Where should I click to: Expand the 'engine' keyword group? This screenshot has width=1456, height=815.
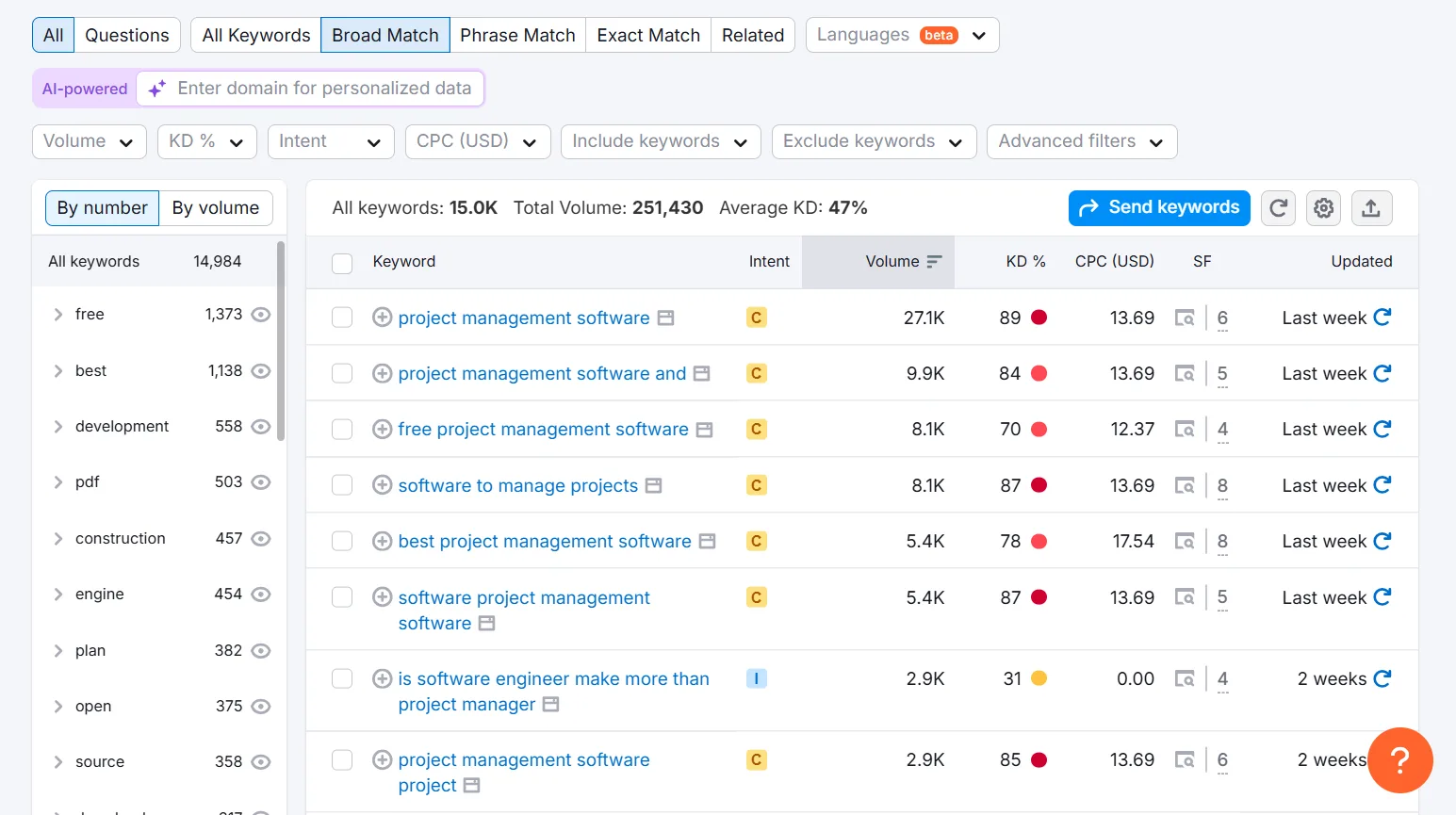(x=58, y=595)
